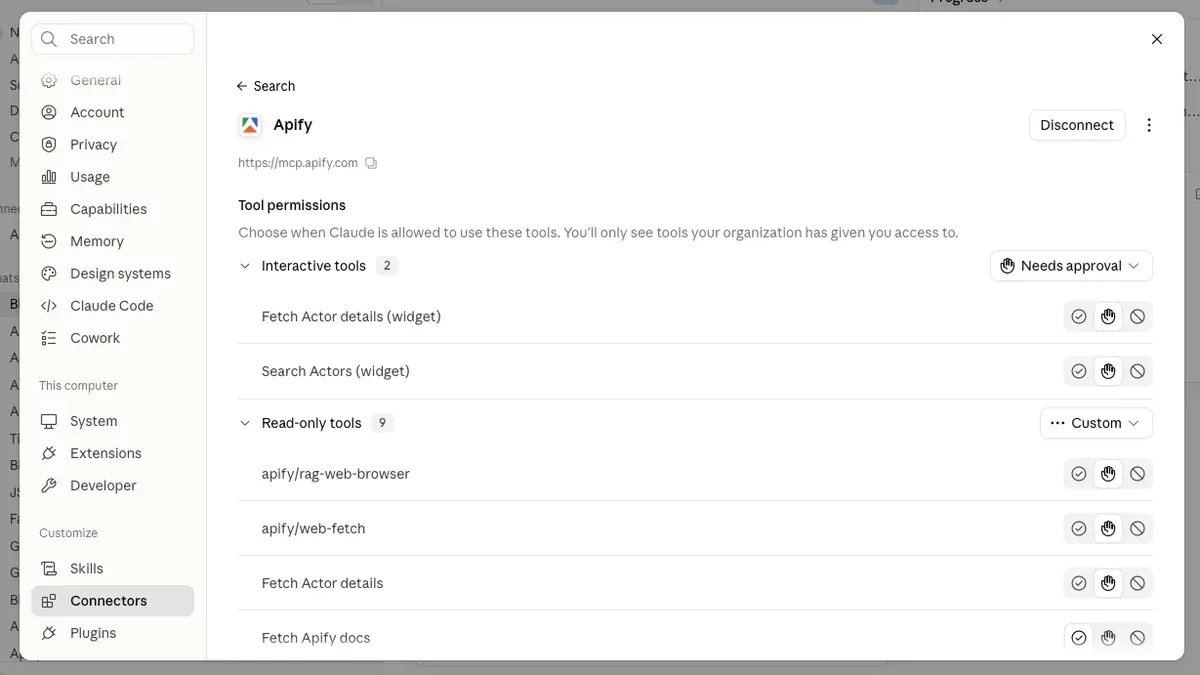Click the Developer wrench icon
This screenshot has height=675, width=1200.
point(49,485)
